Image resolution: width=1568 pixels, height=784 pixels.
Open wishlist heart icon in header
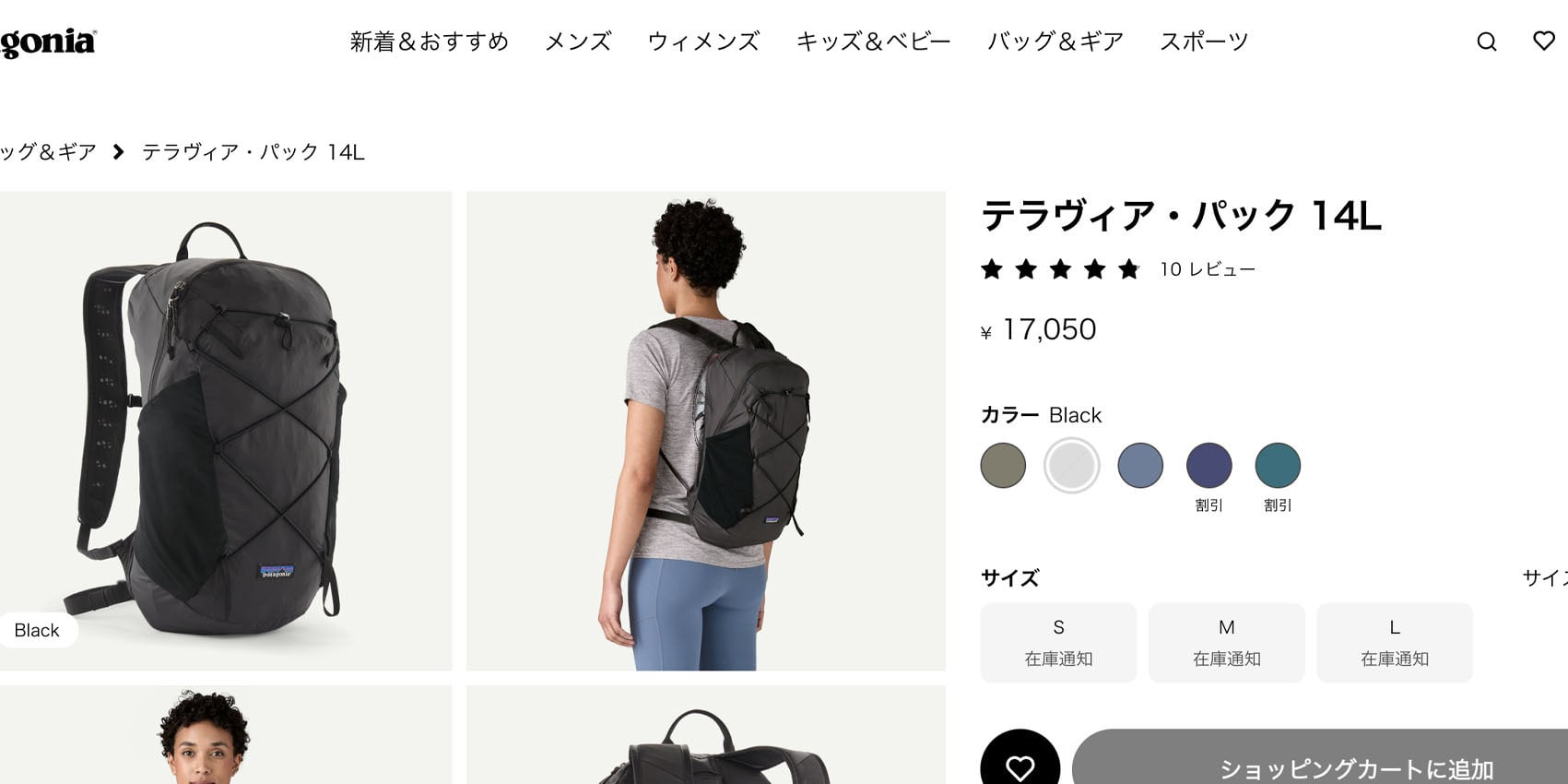[1544, 41]
